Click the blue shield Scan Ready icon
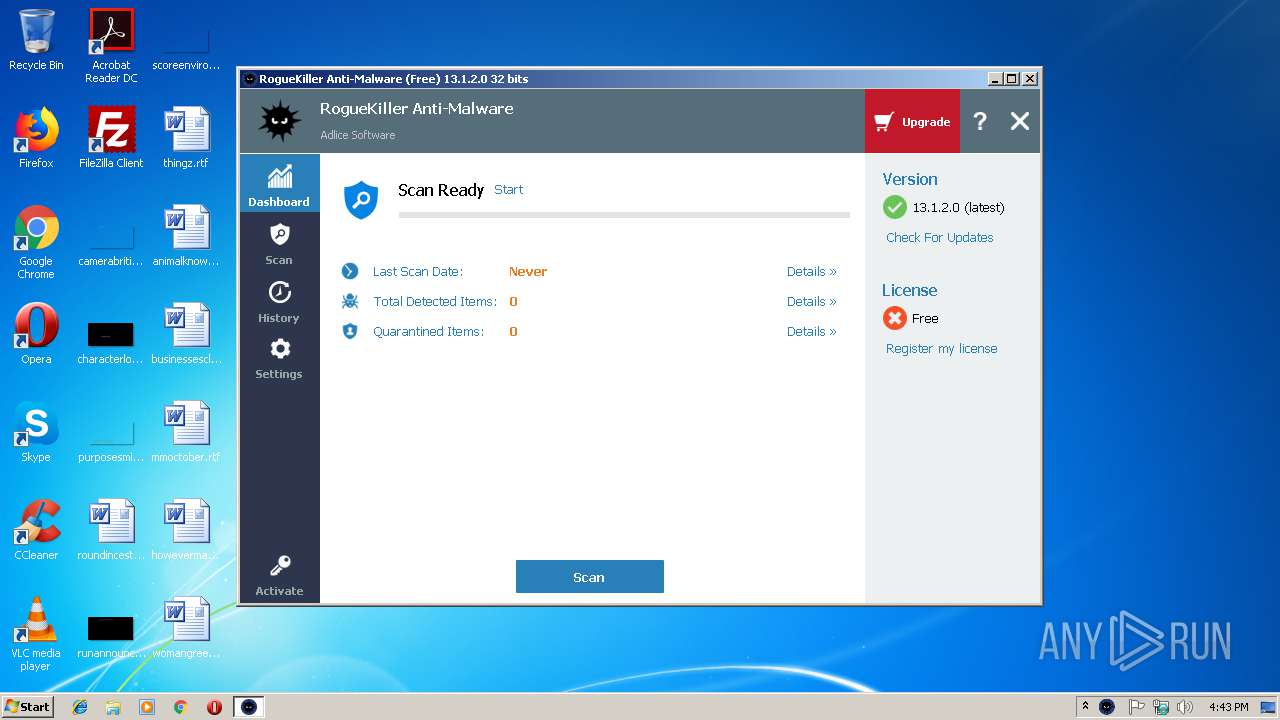 pos(361,200)
